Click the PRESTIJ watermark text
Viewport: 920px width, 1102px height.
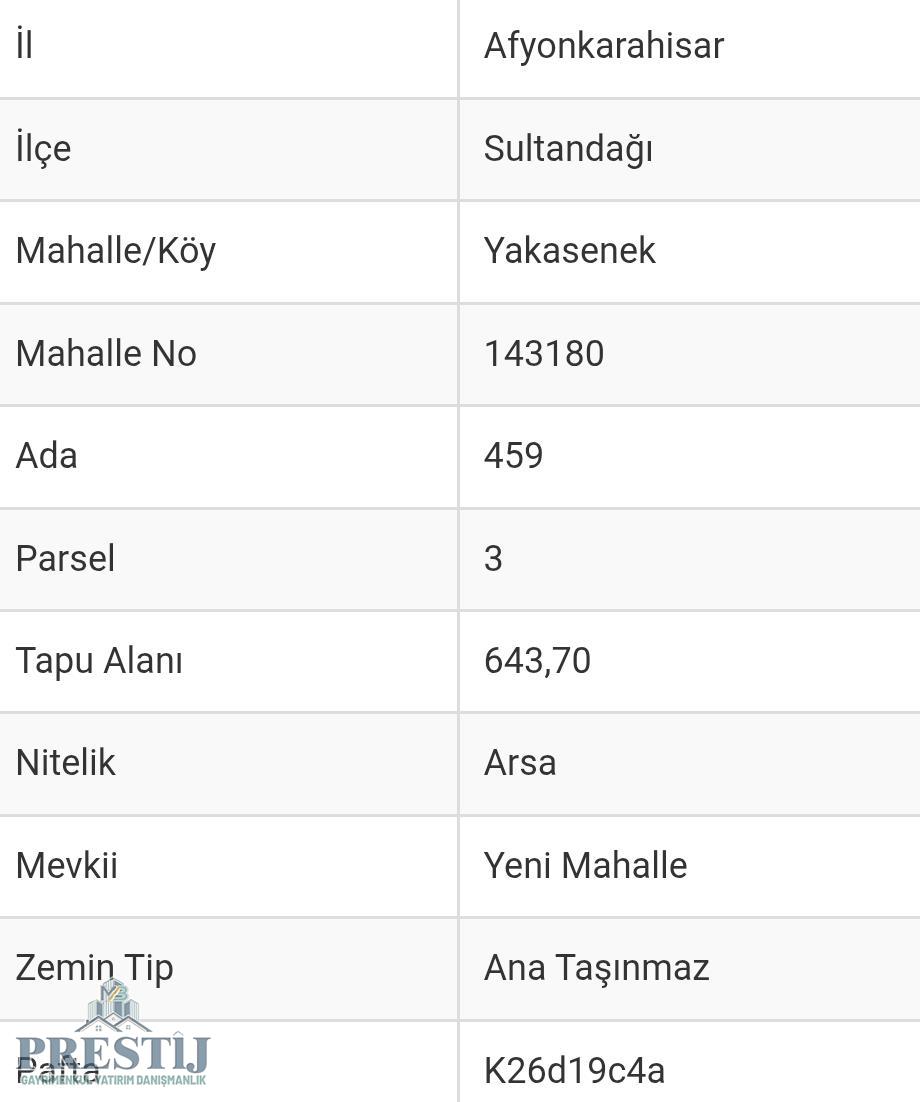(112, 1053)
